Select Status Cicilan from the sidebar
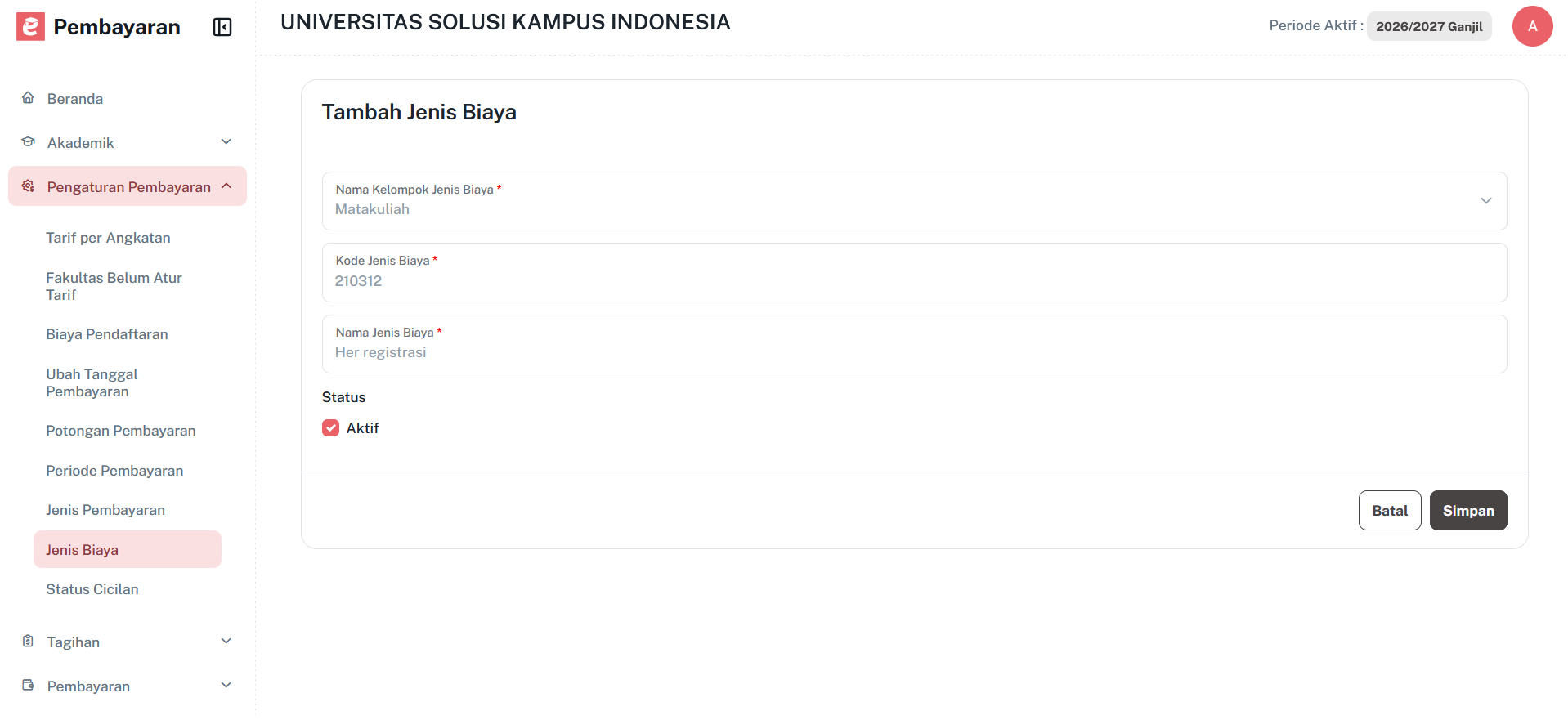 [92, 588]
